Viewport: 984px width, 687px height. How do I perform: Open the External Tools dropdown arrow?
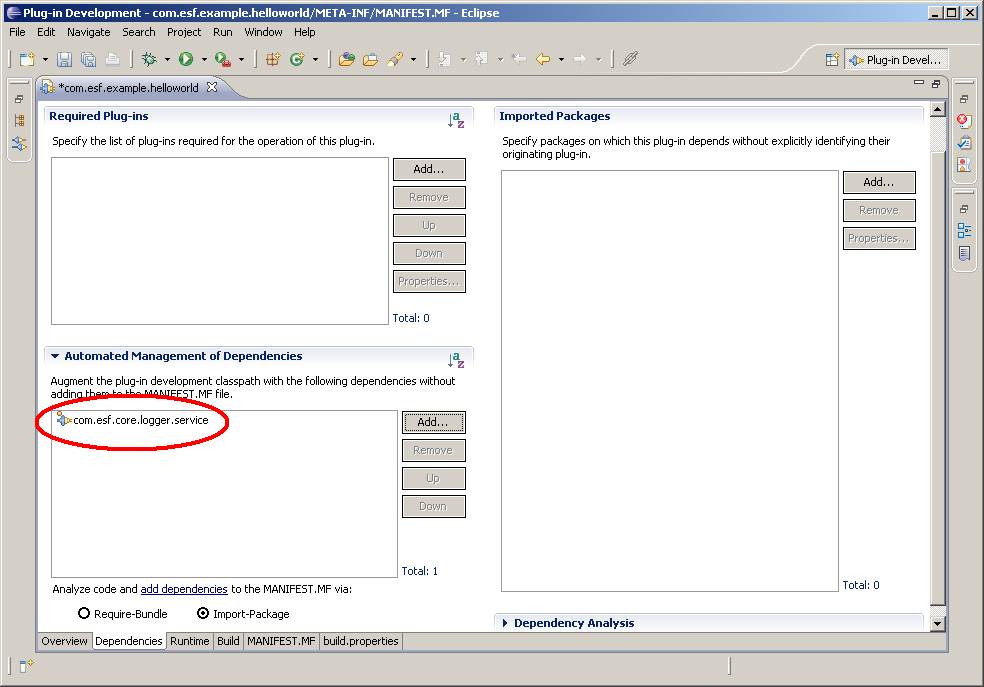pyautogui.click(x=241, y=60)
